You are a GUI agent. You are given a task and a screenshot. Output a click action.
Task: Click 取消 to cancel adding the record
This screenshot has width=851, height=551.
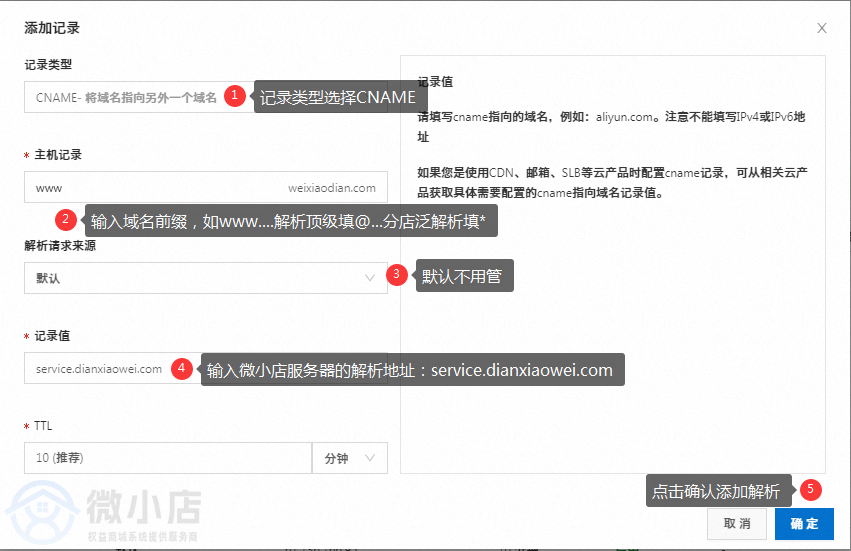coord(736,524)
